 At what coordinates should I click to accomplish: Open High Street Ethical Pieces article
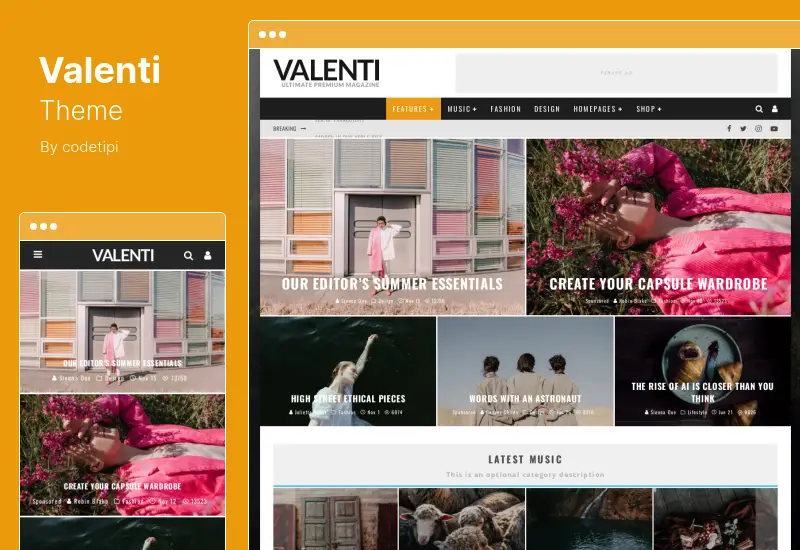coord(348,371)
